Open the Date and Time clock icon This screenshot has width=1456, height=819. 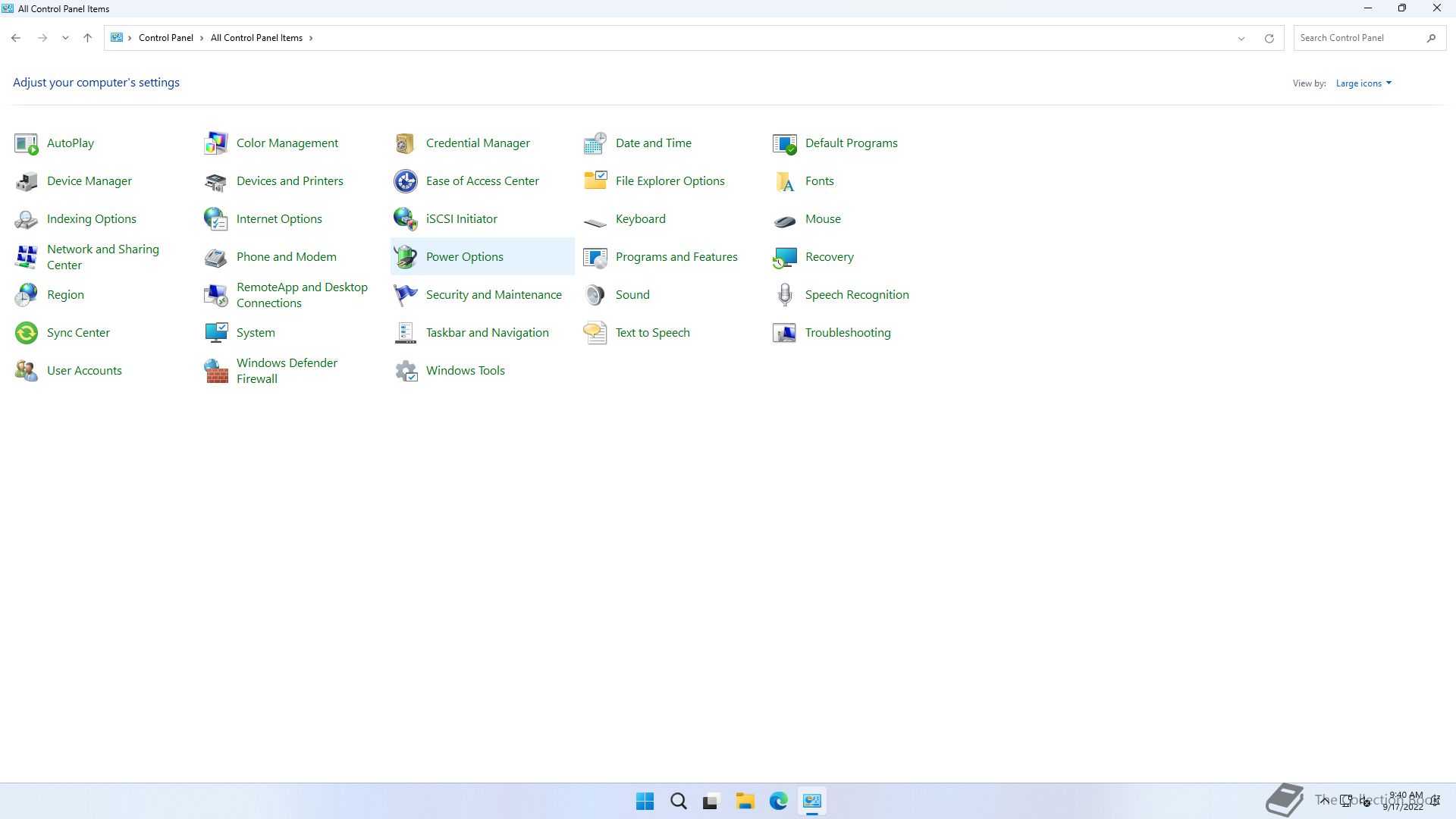click(x=595, y=143)
